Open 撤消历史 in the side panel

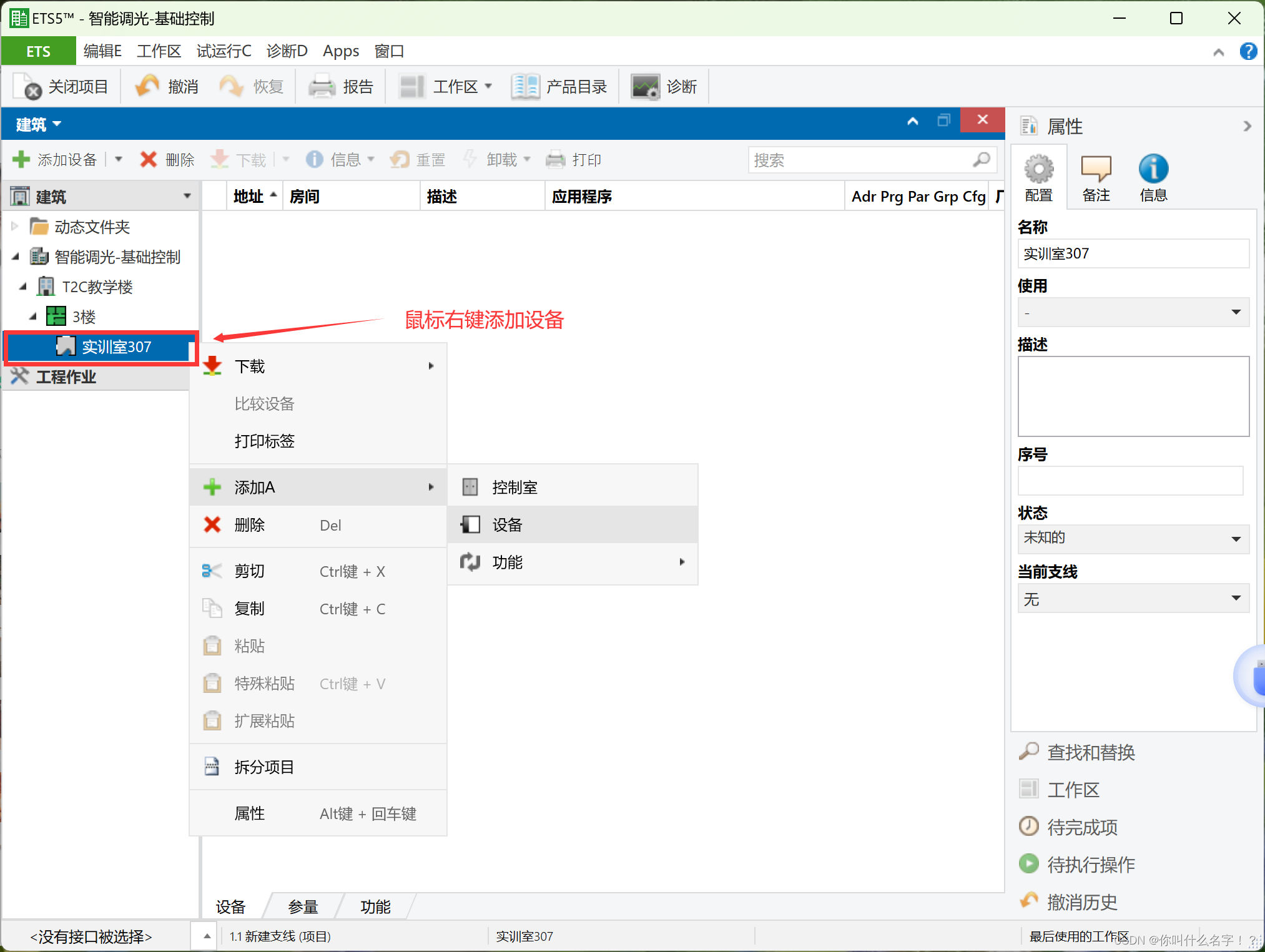pos(1081,902)
